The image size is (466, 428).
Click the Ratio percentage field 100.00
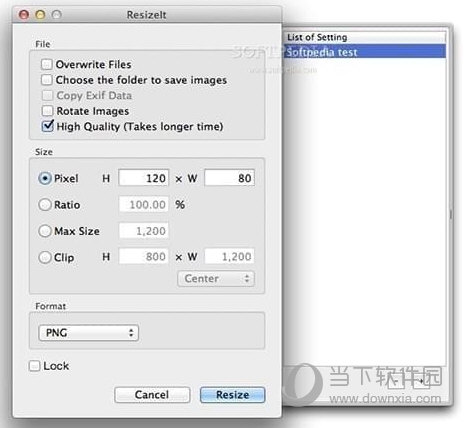(144, 204)
